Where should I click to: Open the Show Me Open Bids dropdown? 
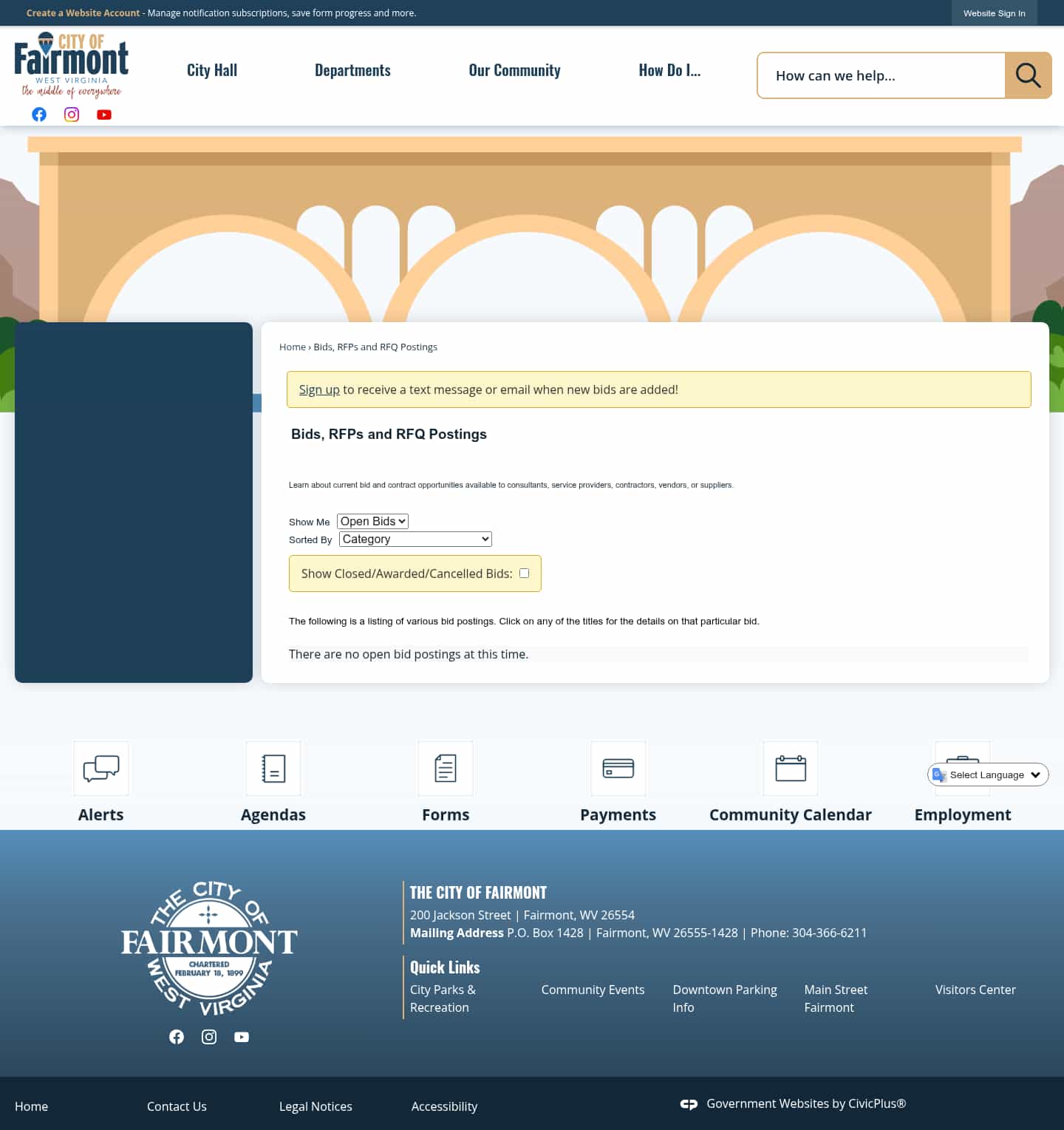pos(372,521)
